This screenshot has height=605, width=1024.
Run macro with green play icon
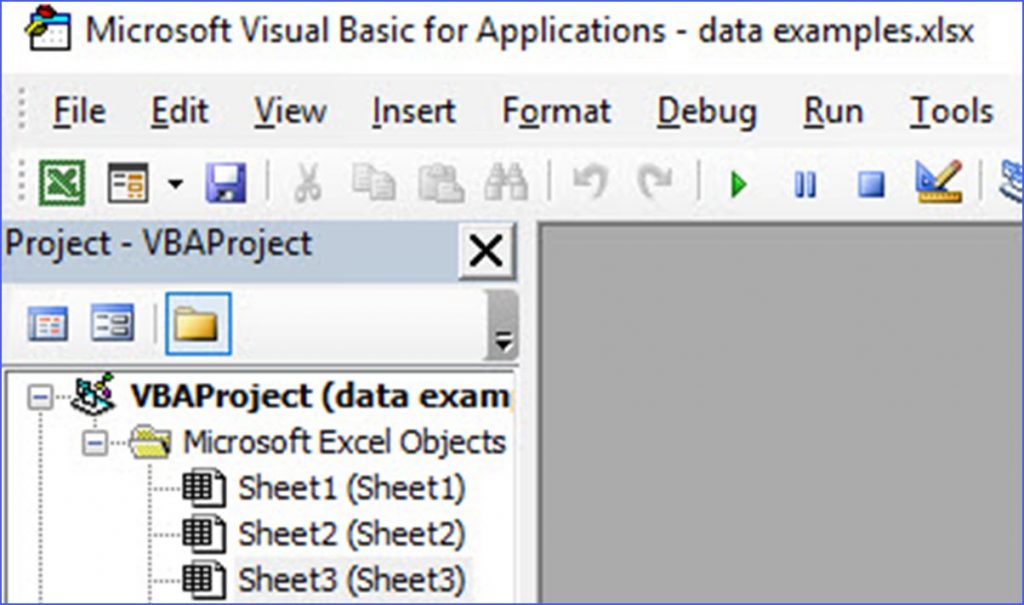pos(739,185)
